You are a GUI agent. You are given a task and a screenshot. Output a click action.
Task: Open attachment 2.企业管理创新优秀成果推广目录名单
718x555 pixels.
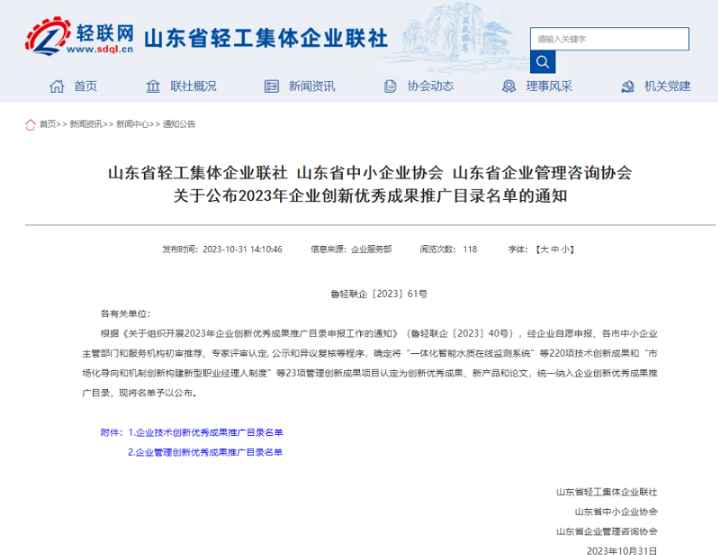(205, 453)
